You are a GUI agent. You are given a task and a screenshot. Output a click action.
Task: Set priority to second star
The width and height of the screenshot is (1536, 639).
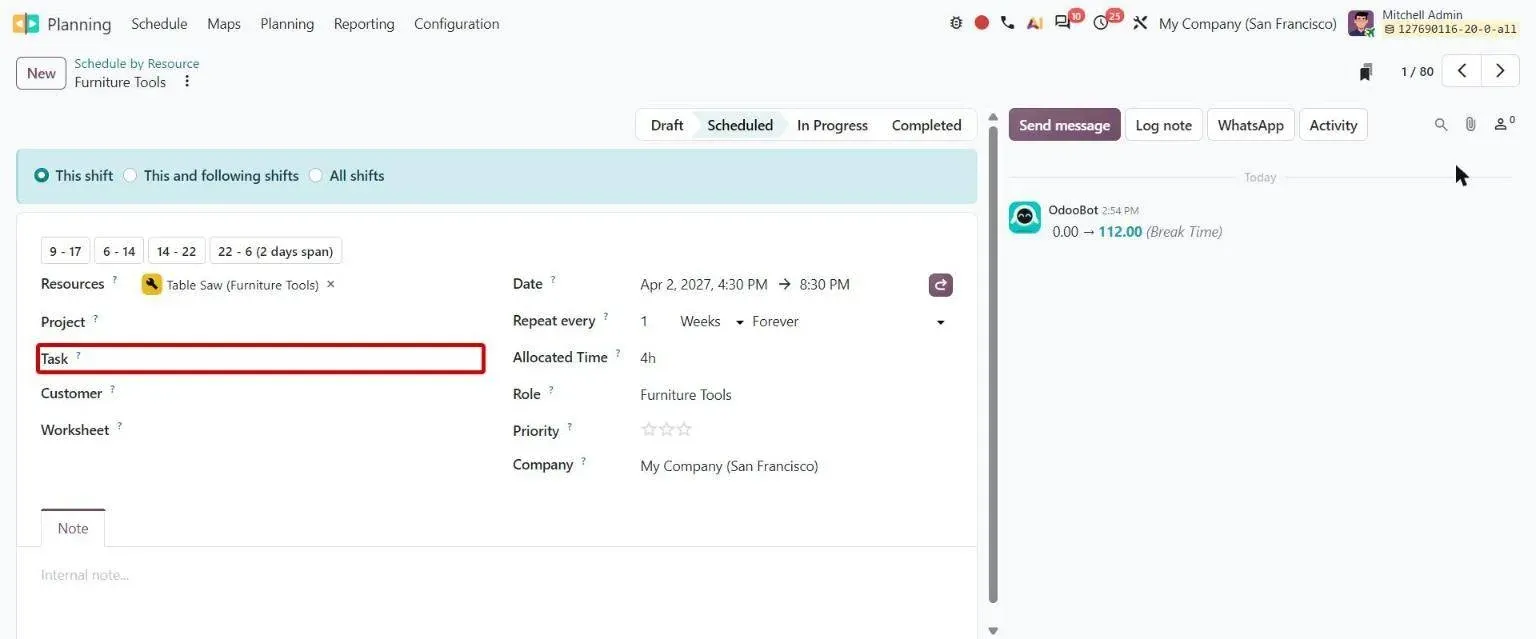(x=667, y=430)
